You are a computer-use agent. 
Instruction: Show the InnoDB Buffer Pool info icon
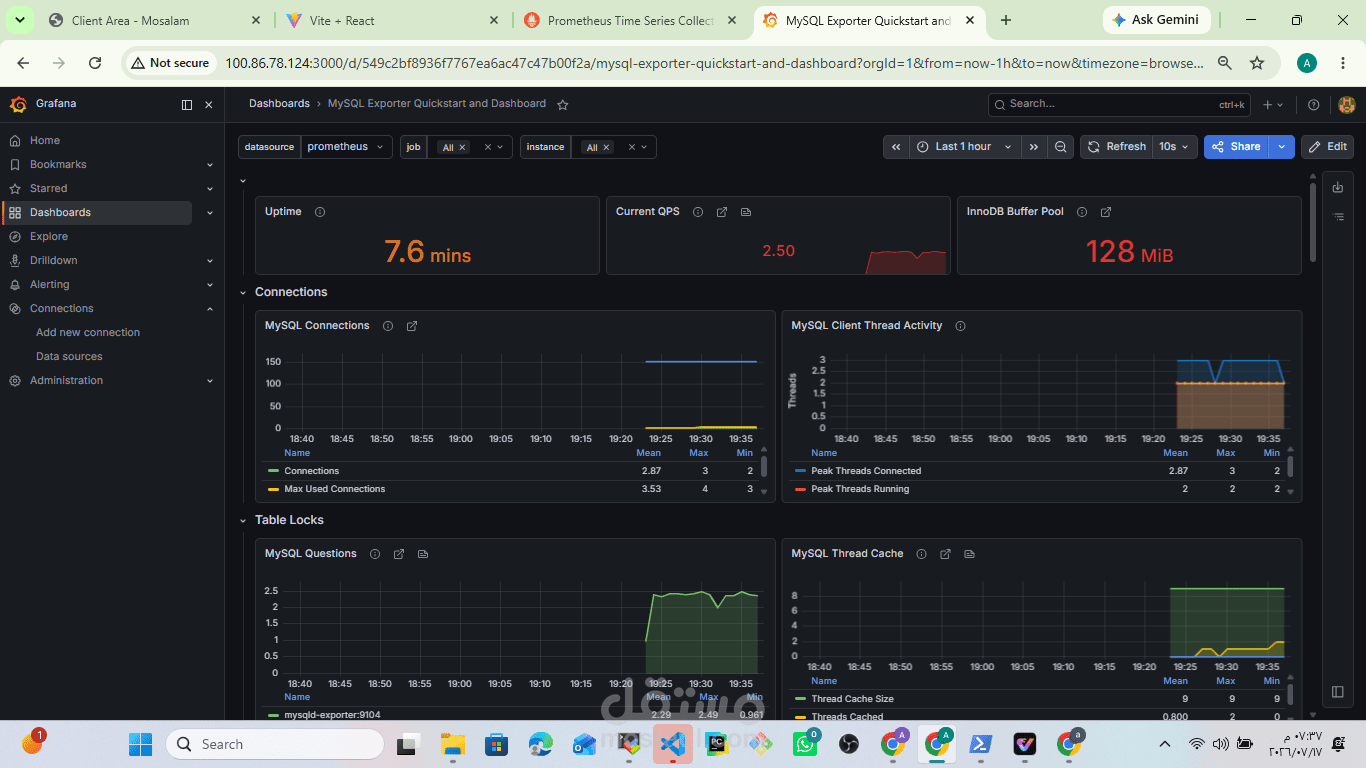1082,212
